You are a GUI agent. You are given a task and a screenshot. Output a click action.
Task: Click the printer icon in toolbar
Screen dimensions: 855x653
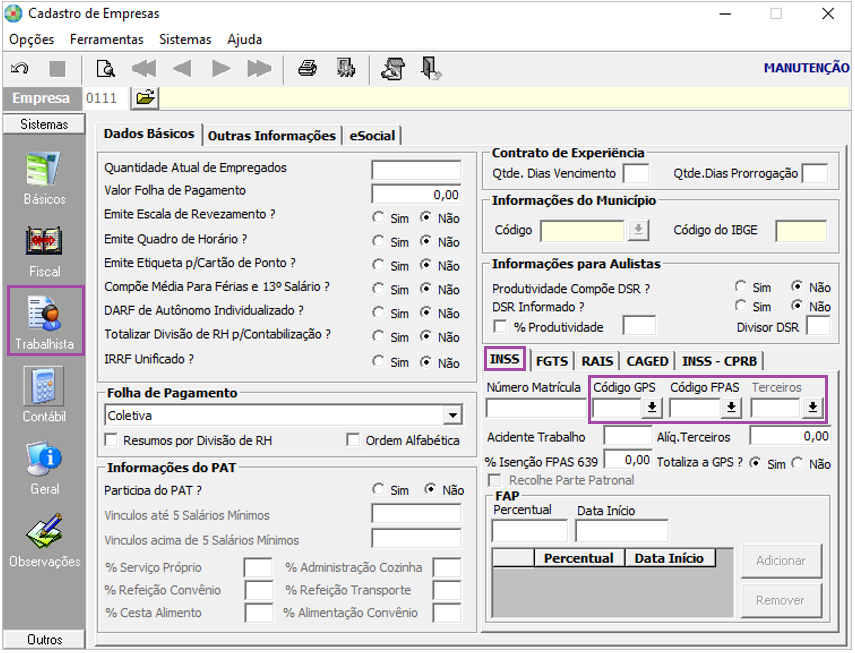(x=308, y=69)
